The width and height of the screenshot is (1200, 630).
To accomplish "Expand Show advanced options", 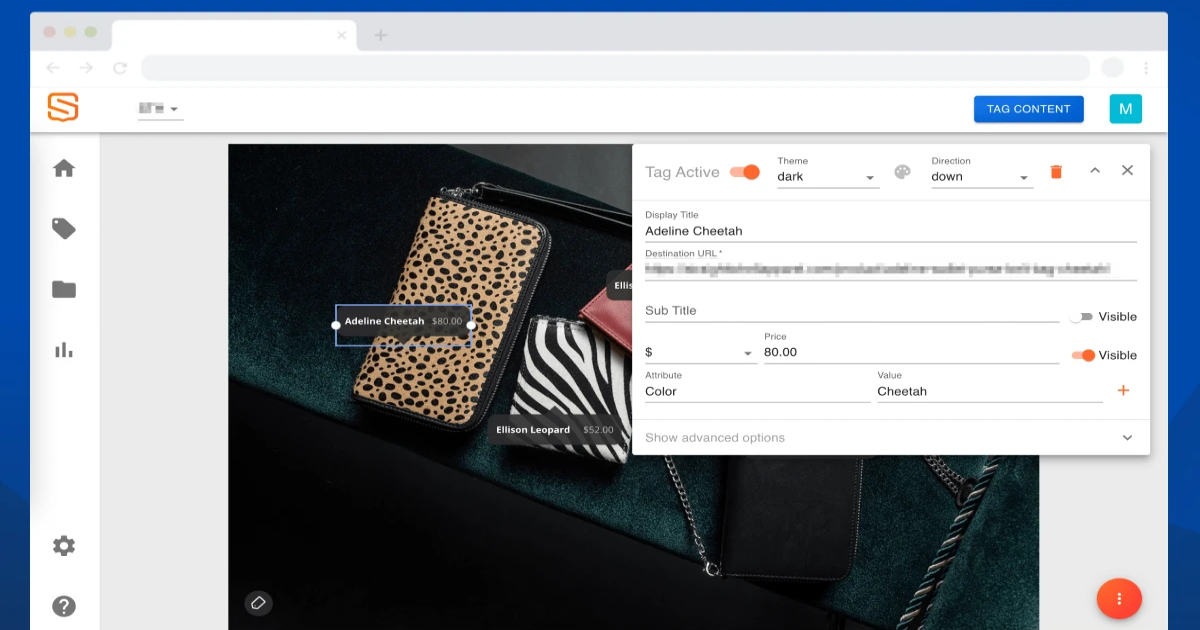I will point(891,438).
